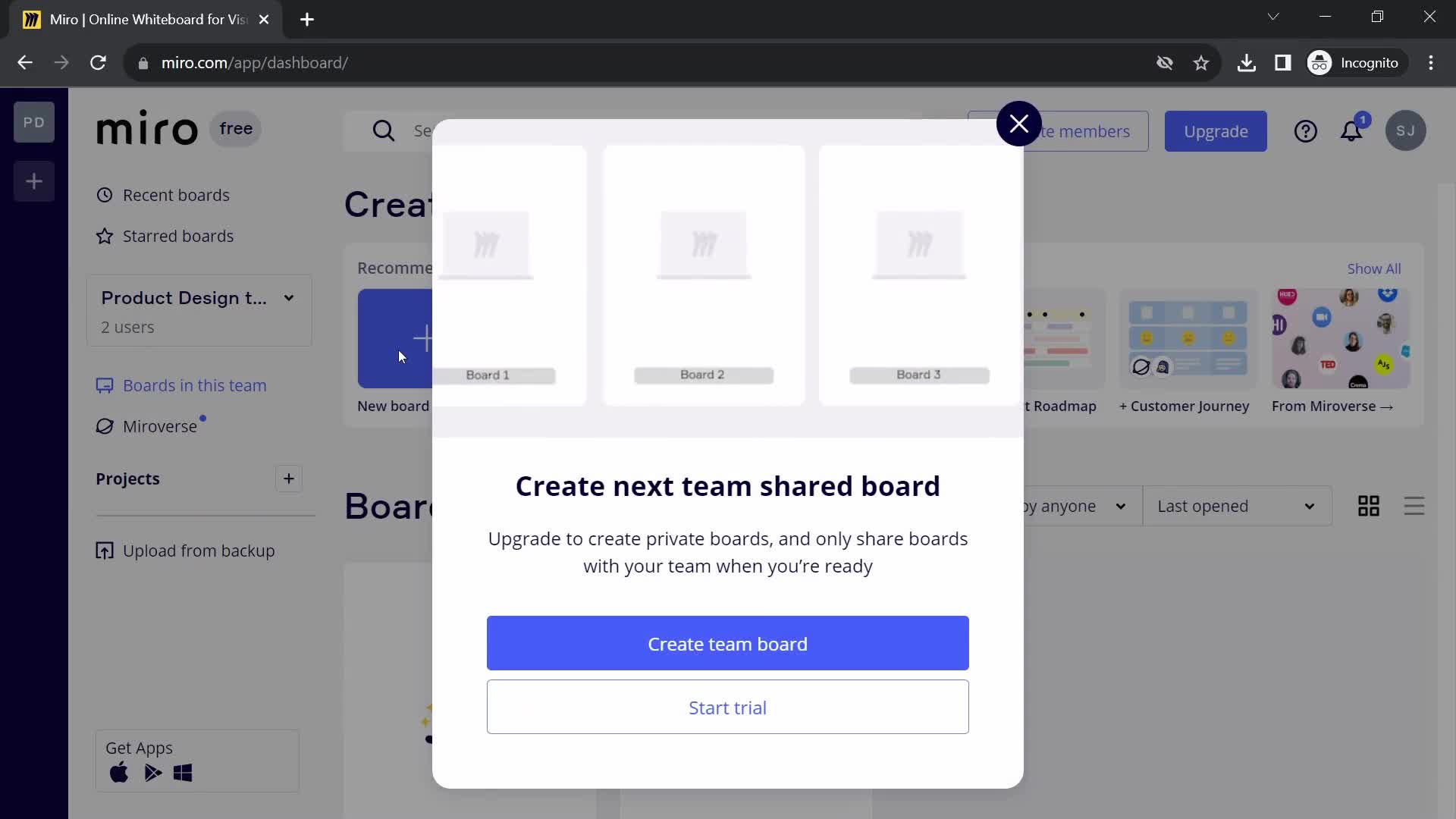
Task: Click upload from backup icon
Action: click(104, 551)
